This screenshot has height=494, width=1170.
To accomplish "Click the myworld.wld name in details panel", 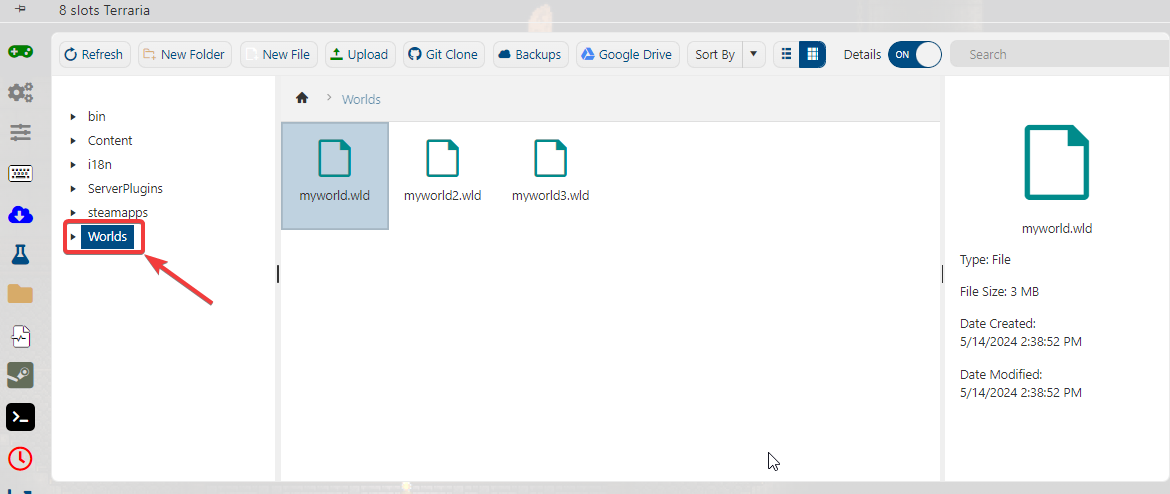I will pos(1057,229).
